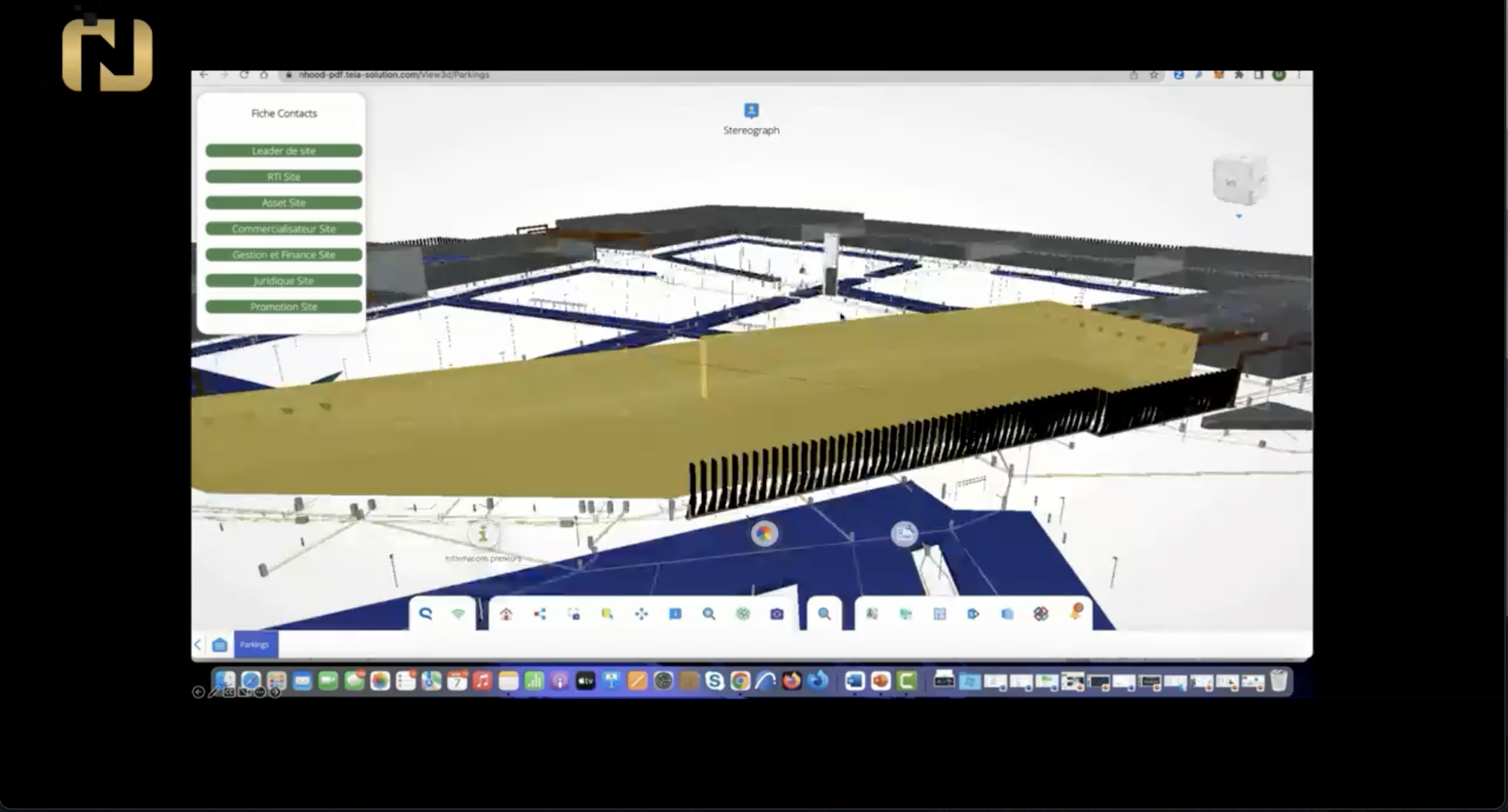Click the Gestion et Finance Site button
The width and height of the screenshot is (1508, 812).
coord(283,255)
